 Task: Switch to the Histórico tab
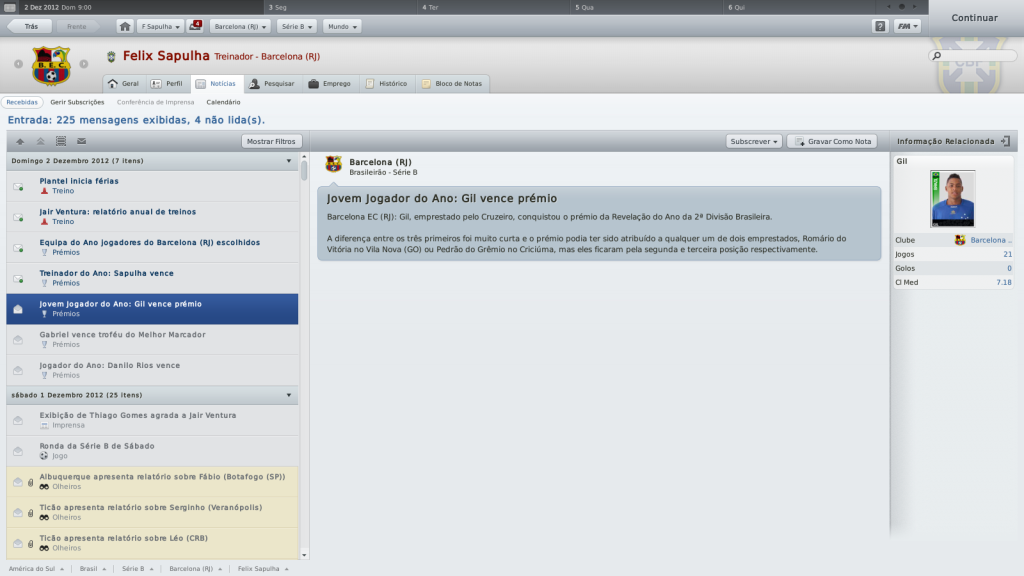click(x=387, y=84)
